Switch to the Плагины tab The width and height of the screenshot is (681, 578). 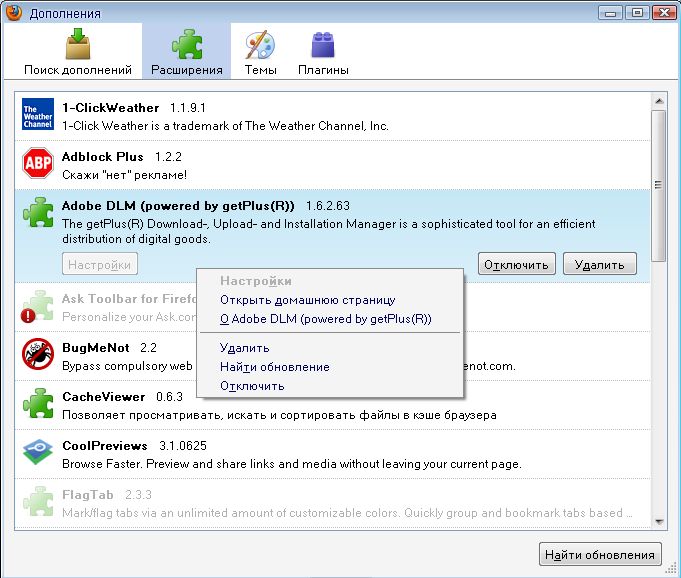click(x=323, y=51)
